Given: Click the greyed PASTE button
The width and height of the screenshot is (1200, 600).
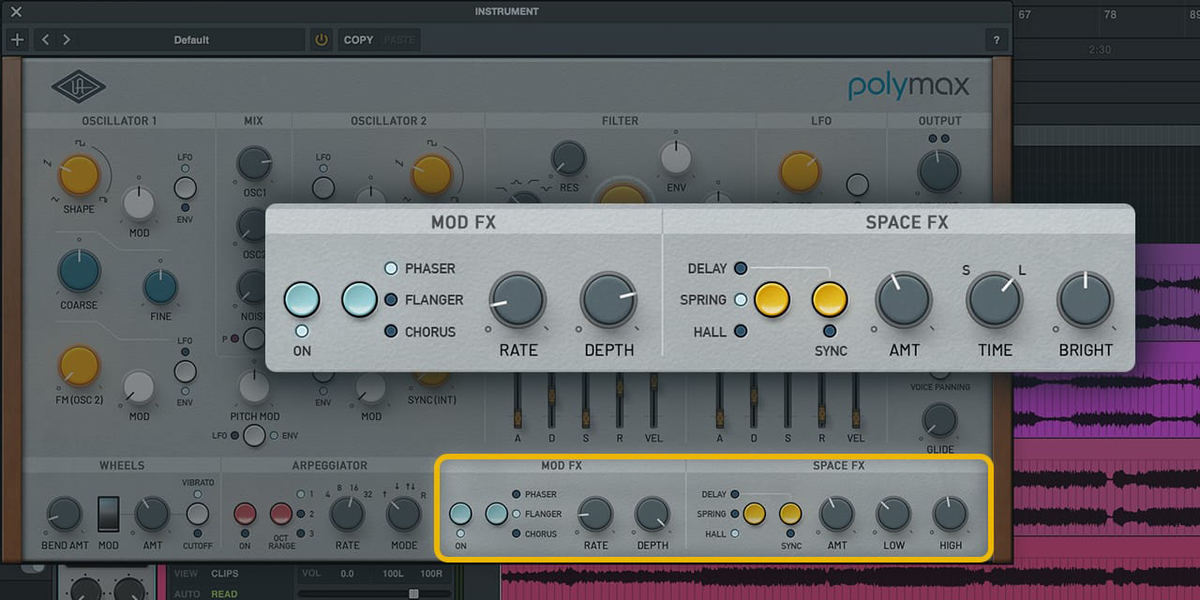Looking at the screenshot, I should tap(400, 40).
